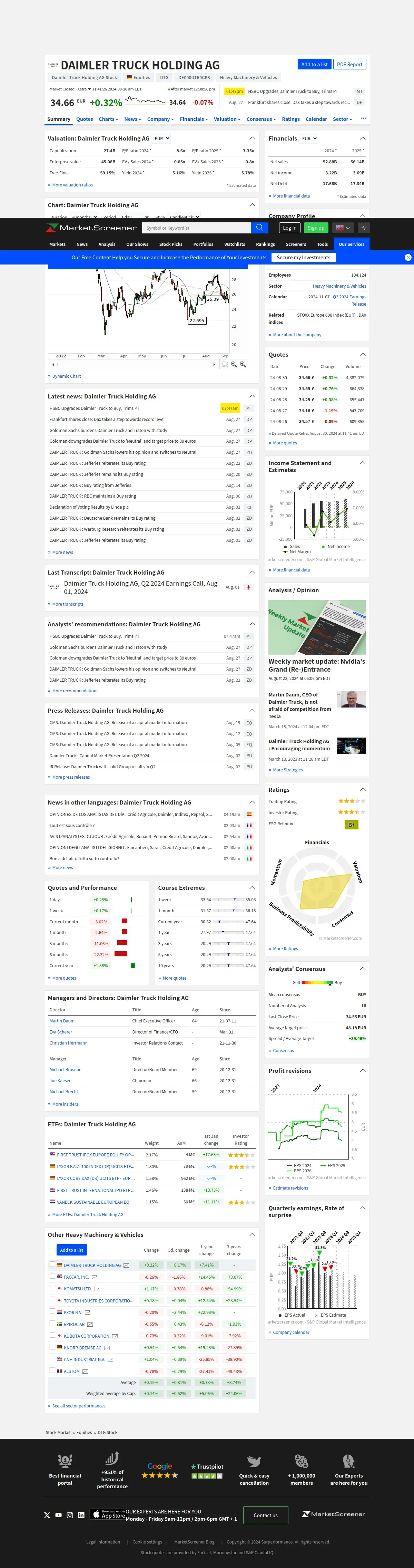Click the chart timeline scrollbar track
This screenshot has width=414, height=1568.
tap(134, 365)
